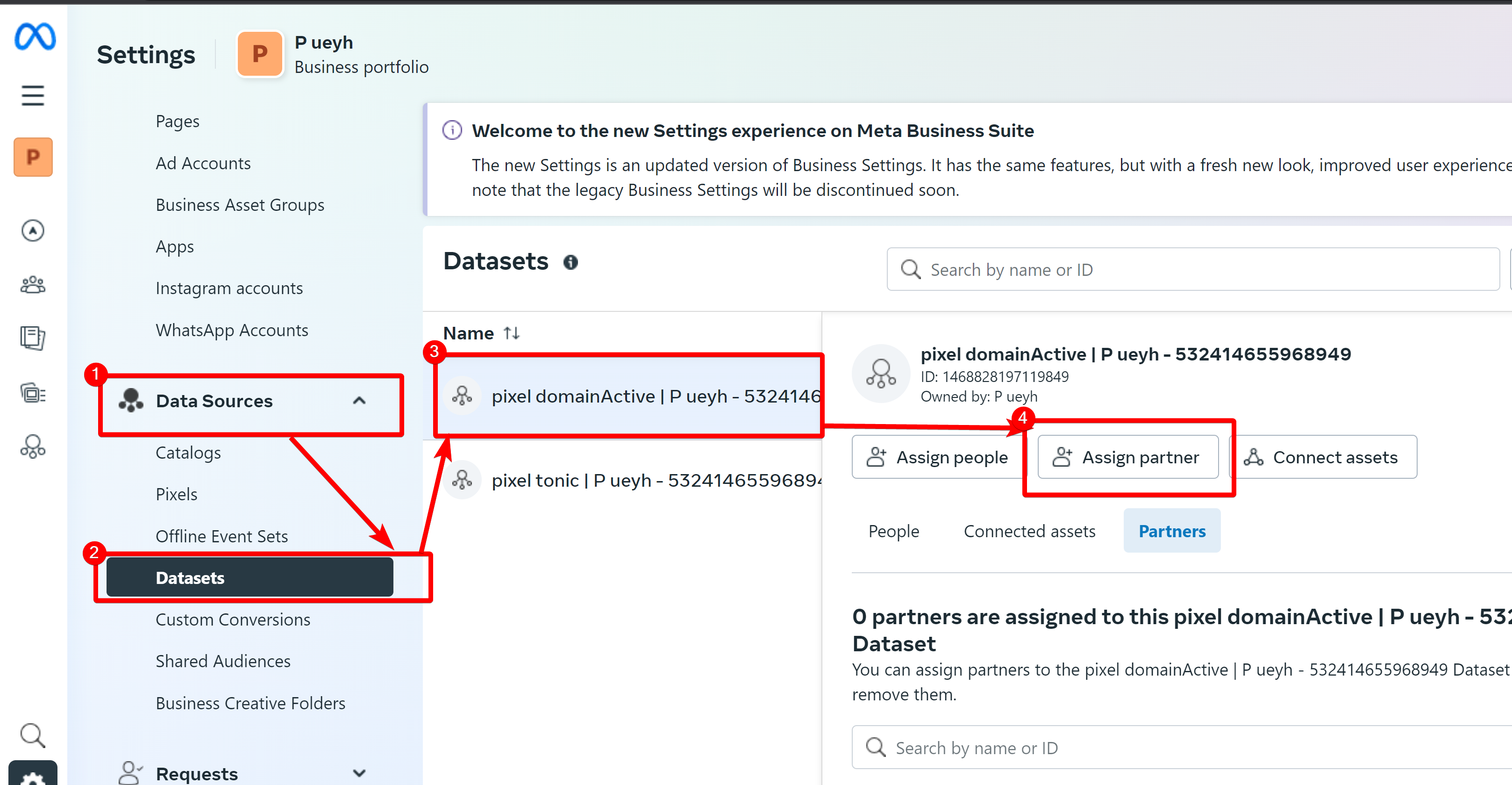Click the magnifier search icon in sidebar
This screenshot has width=1512, height=785.
click(33, 735)
